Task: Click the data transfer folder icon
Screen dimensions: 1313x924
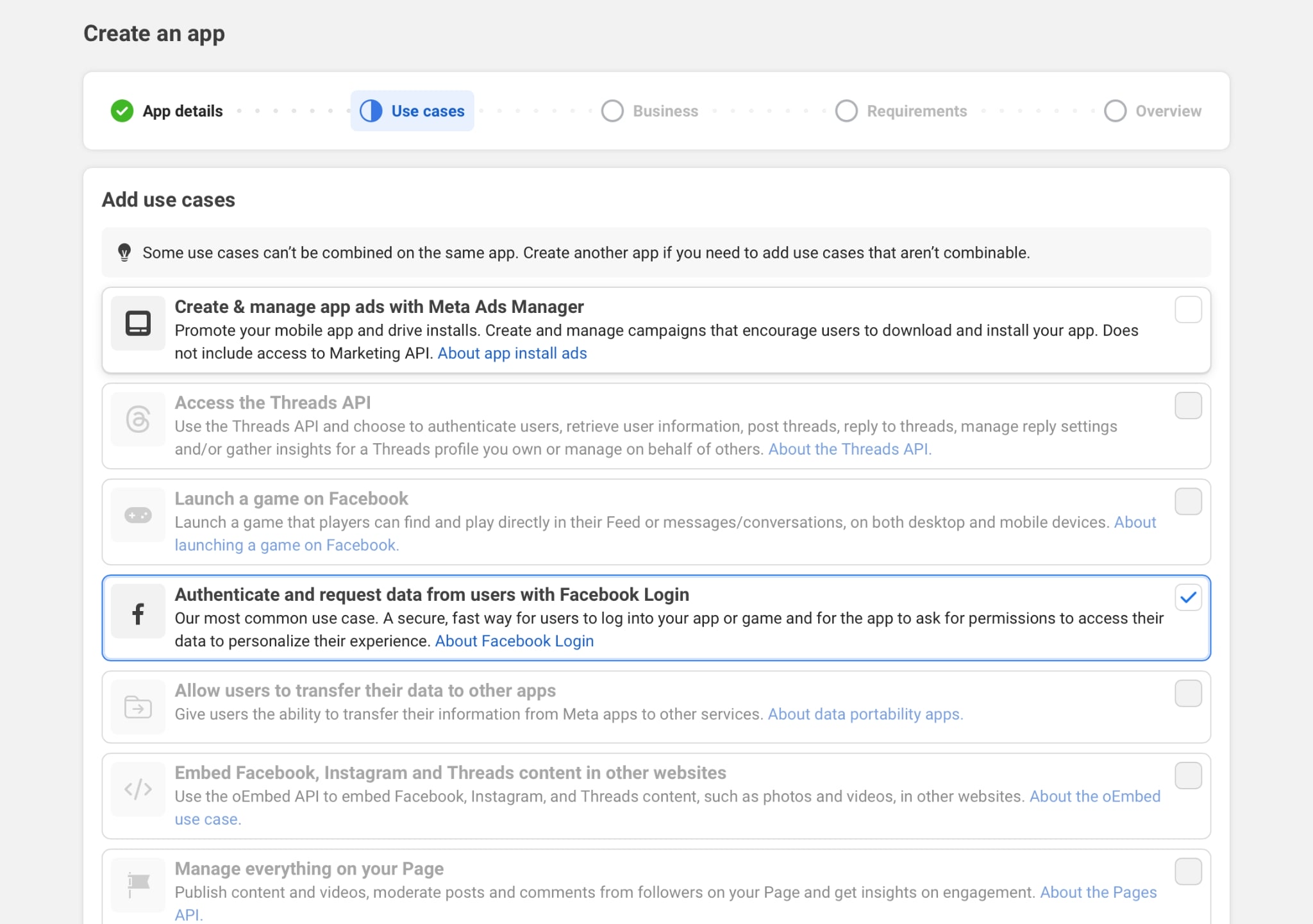Action: point(138,707)
